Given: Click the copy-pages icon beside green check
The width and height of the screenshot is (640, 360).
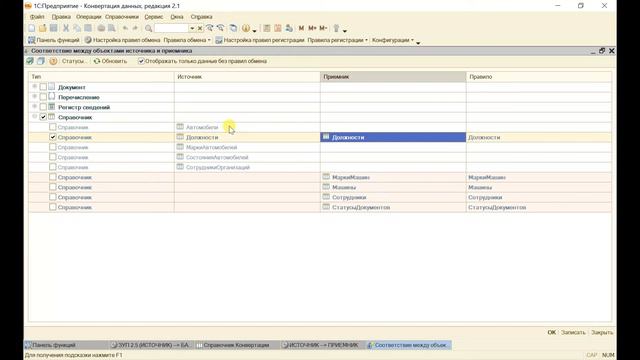Looking at the screenshot, I should point(41,61).
